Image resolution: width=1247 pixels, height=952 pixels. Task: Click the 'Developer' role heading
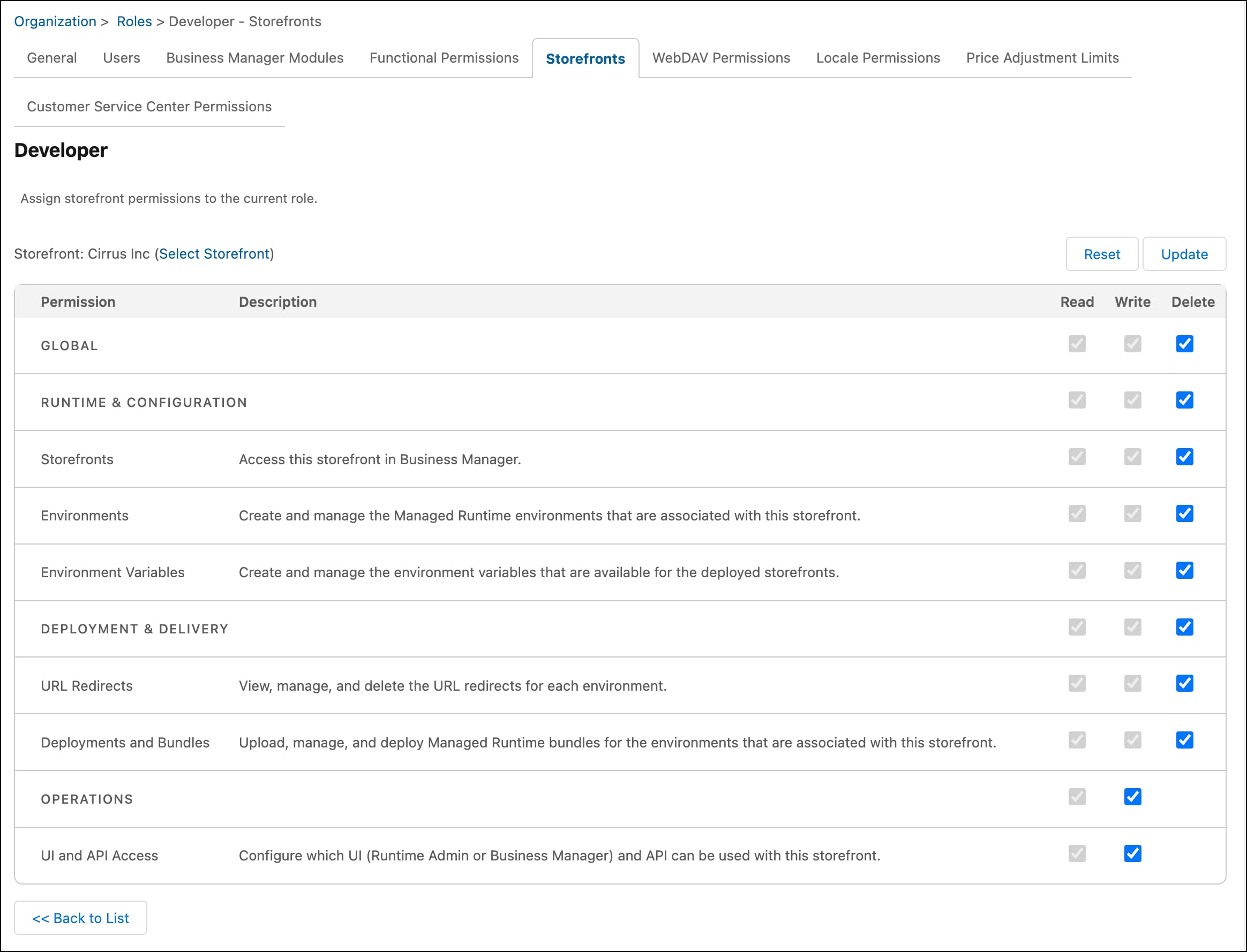61,150
